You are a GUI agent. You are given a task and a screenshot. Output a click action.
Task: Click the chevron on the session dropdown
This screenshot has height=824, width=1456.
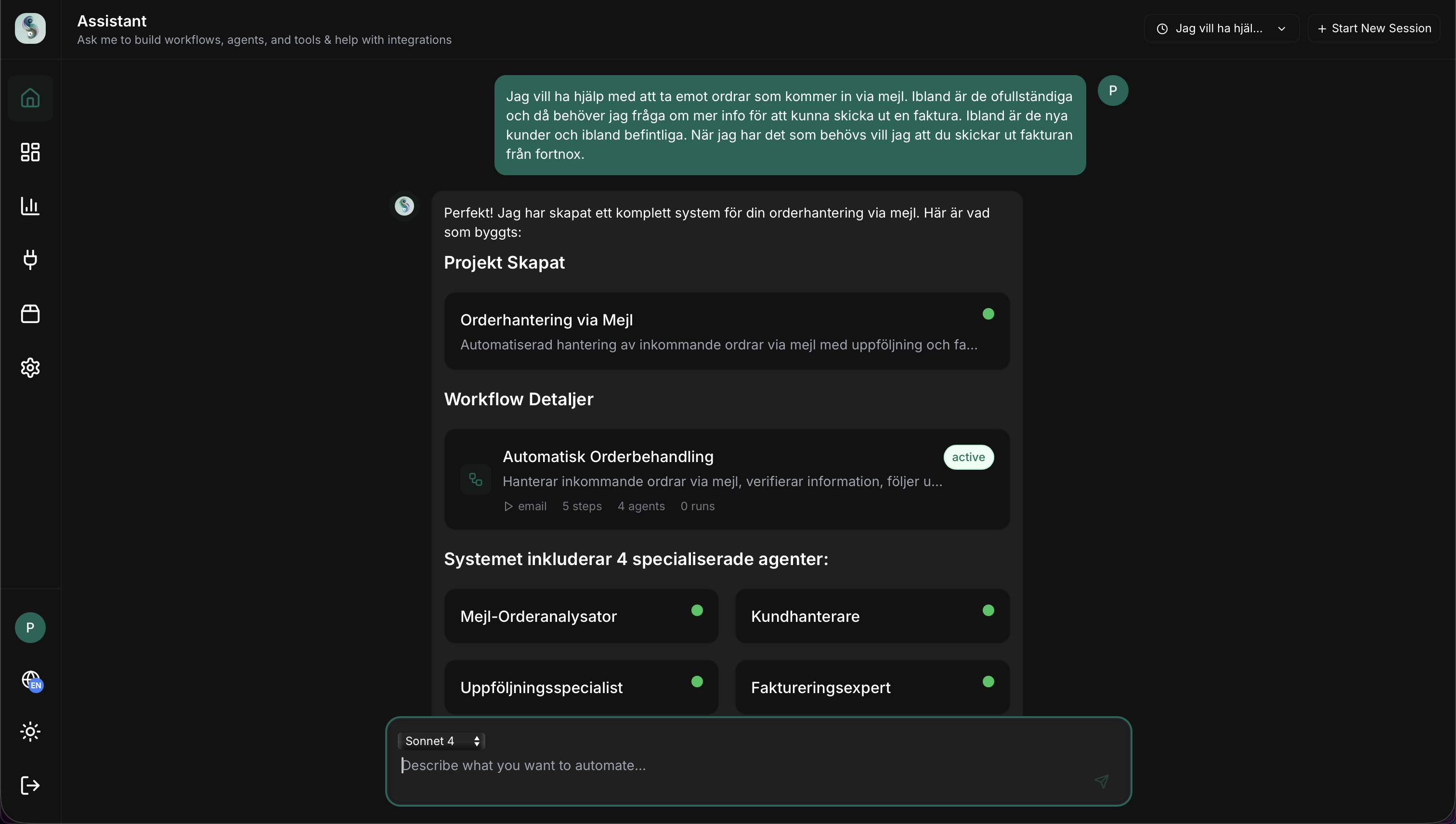click(1282, 29)
